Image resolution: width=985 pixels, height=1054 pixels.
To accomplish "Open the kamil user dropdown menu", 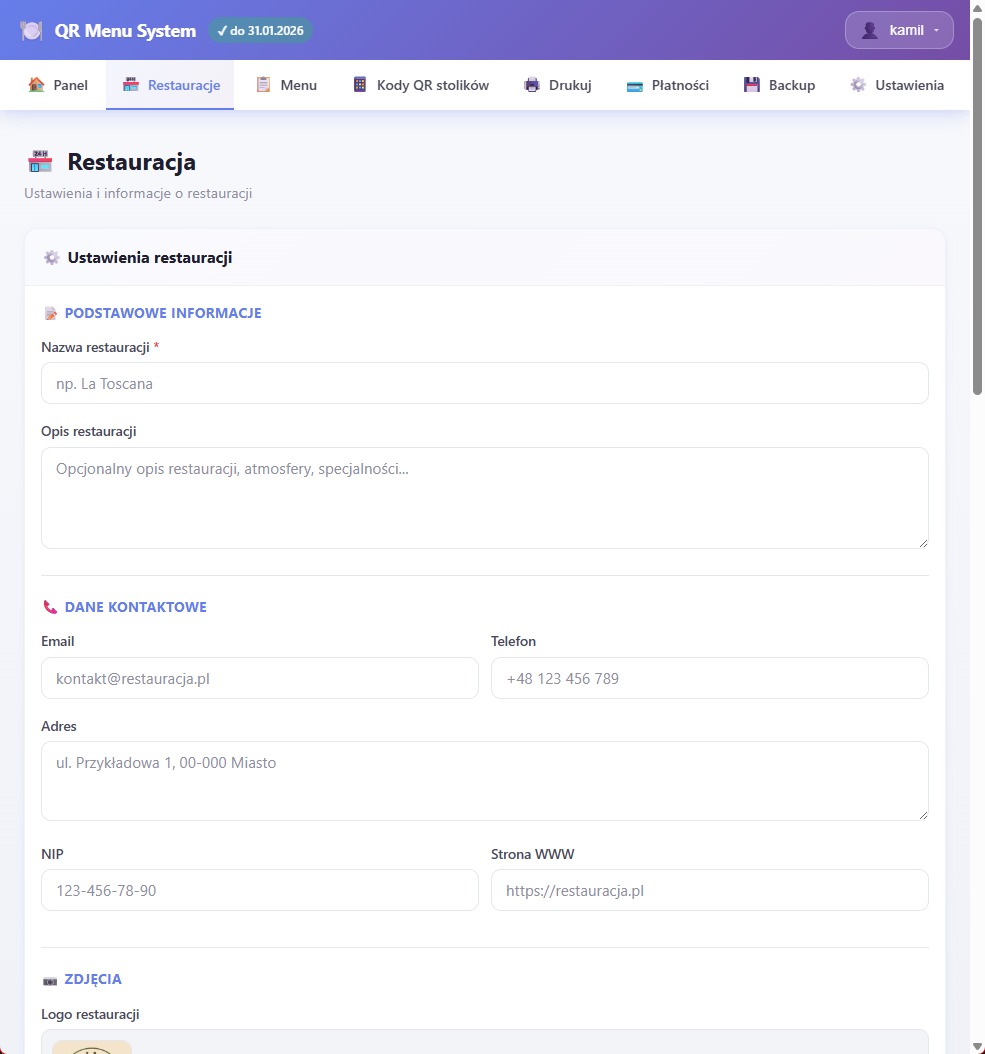I will click(x=899, y=30).
